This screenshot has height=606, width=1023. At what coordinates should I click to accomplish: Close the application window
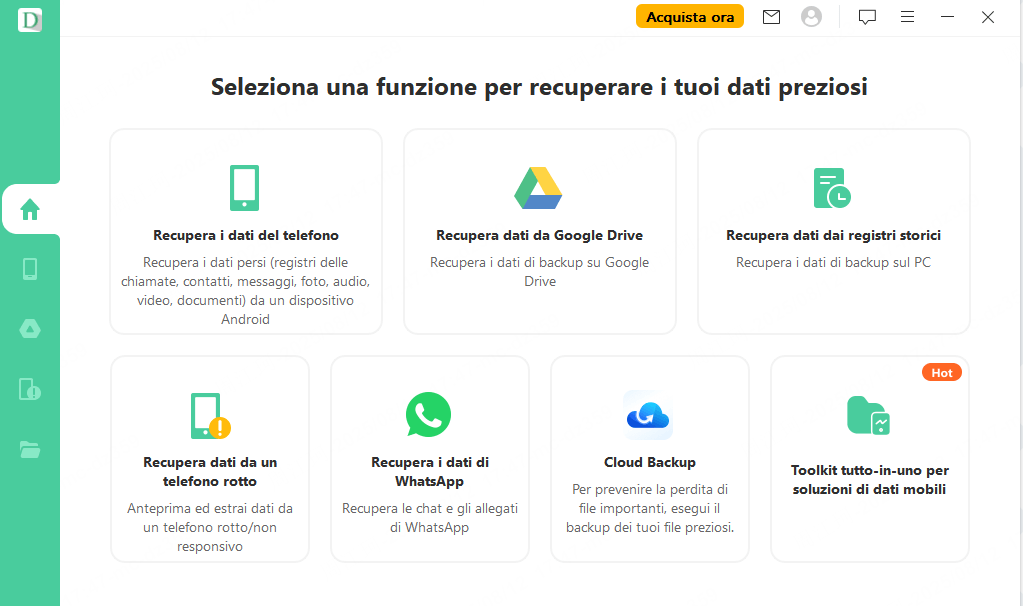[988, 17]
